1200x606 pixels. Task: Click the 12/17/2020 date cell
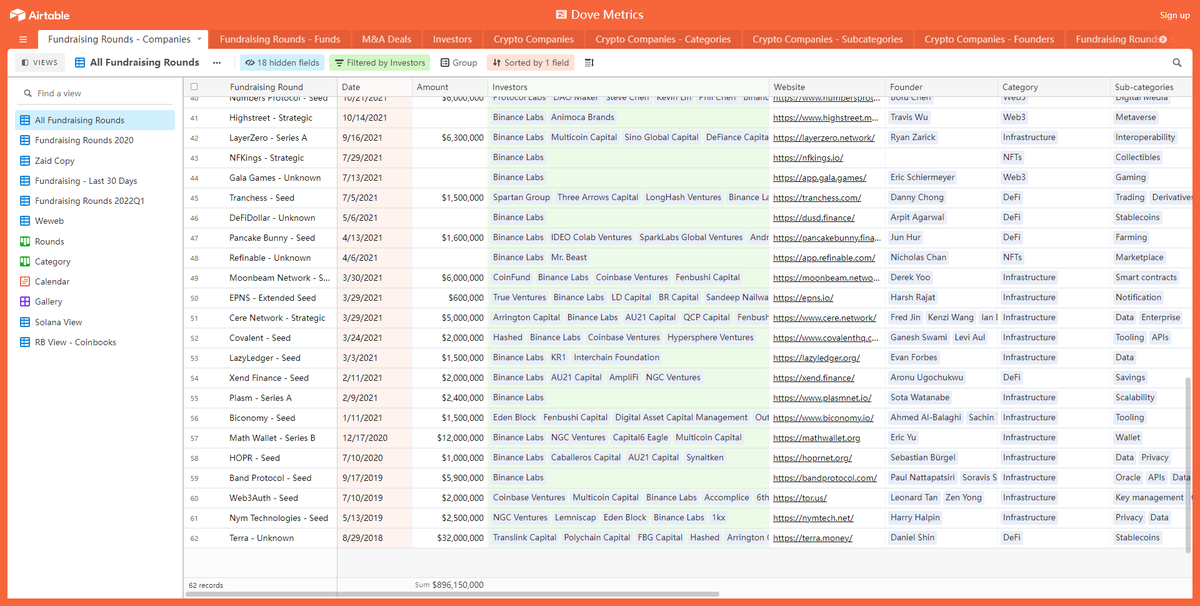[x=375, y=437]
